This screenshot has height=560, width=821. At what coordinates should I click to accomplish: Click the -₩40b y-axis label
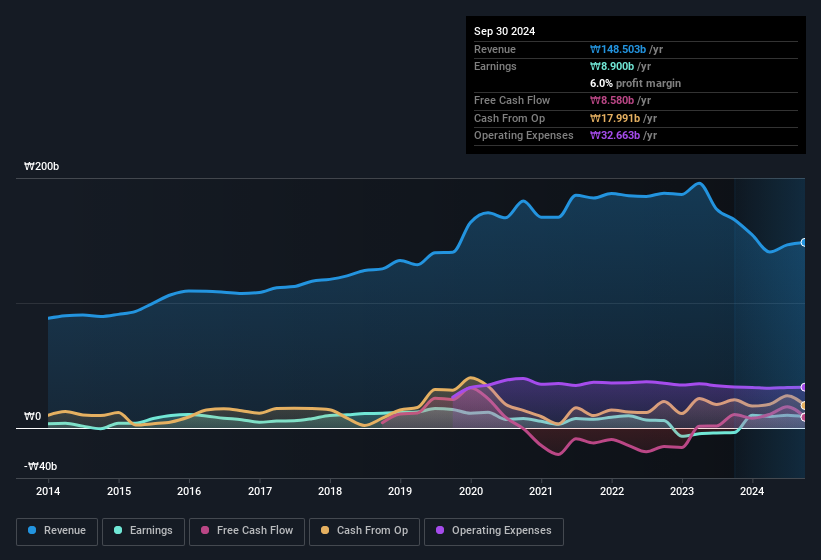40,466
